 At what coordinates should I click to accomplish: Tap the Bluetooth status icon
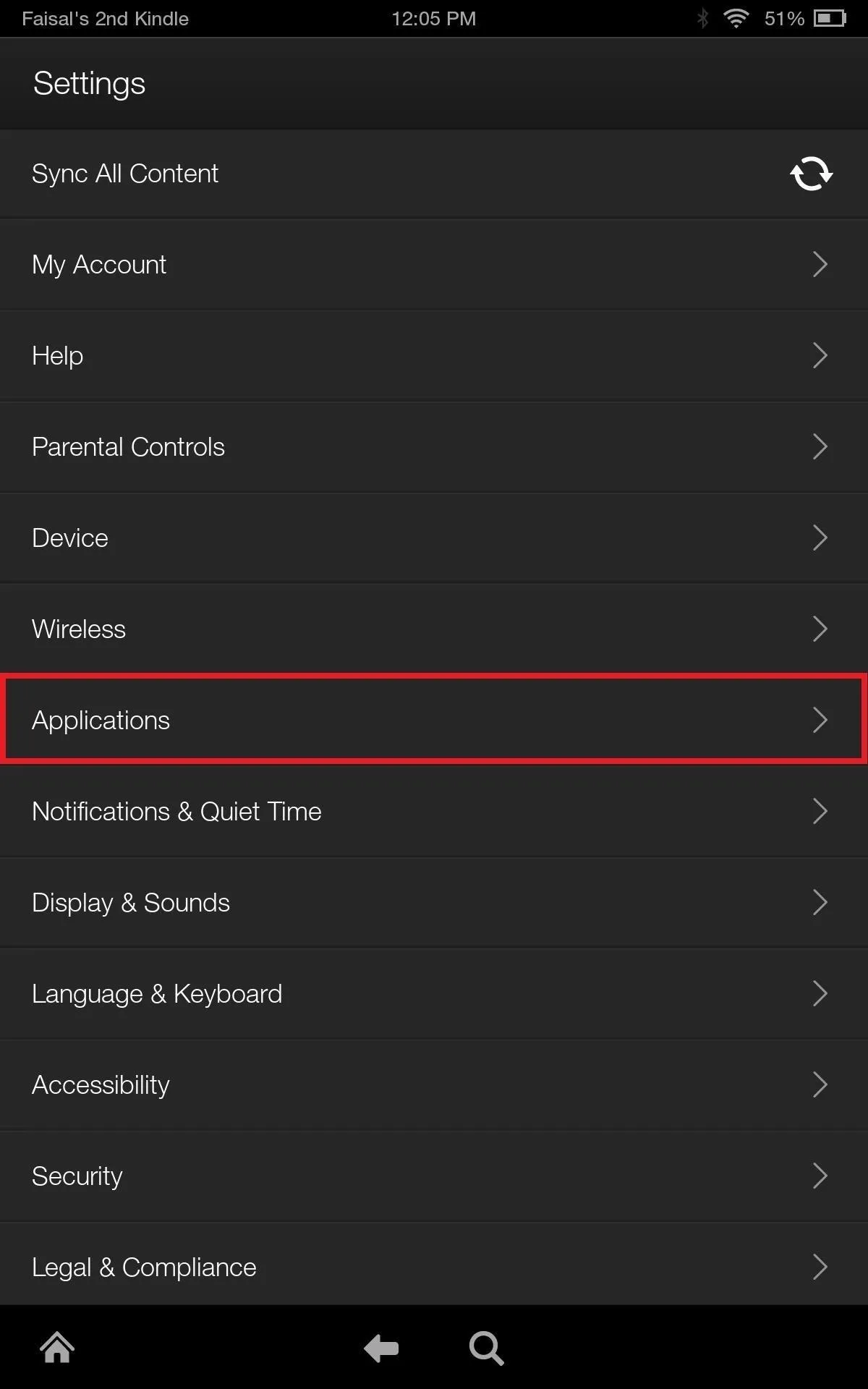(x=702, y=19)
